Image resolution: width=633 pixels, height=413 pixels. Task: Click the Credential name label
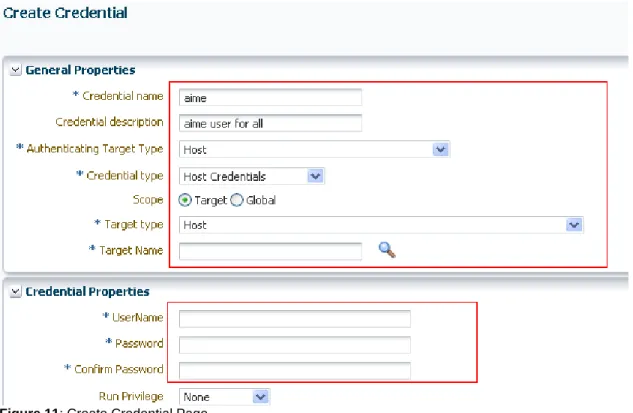point(123,96)
